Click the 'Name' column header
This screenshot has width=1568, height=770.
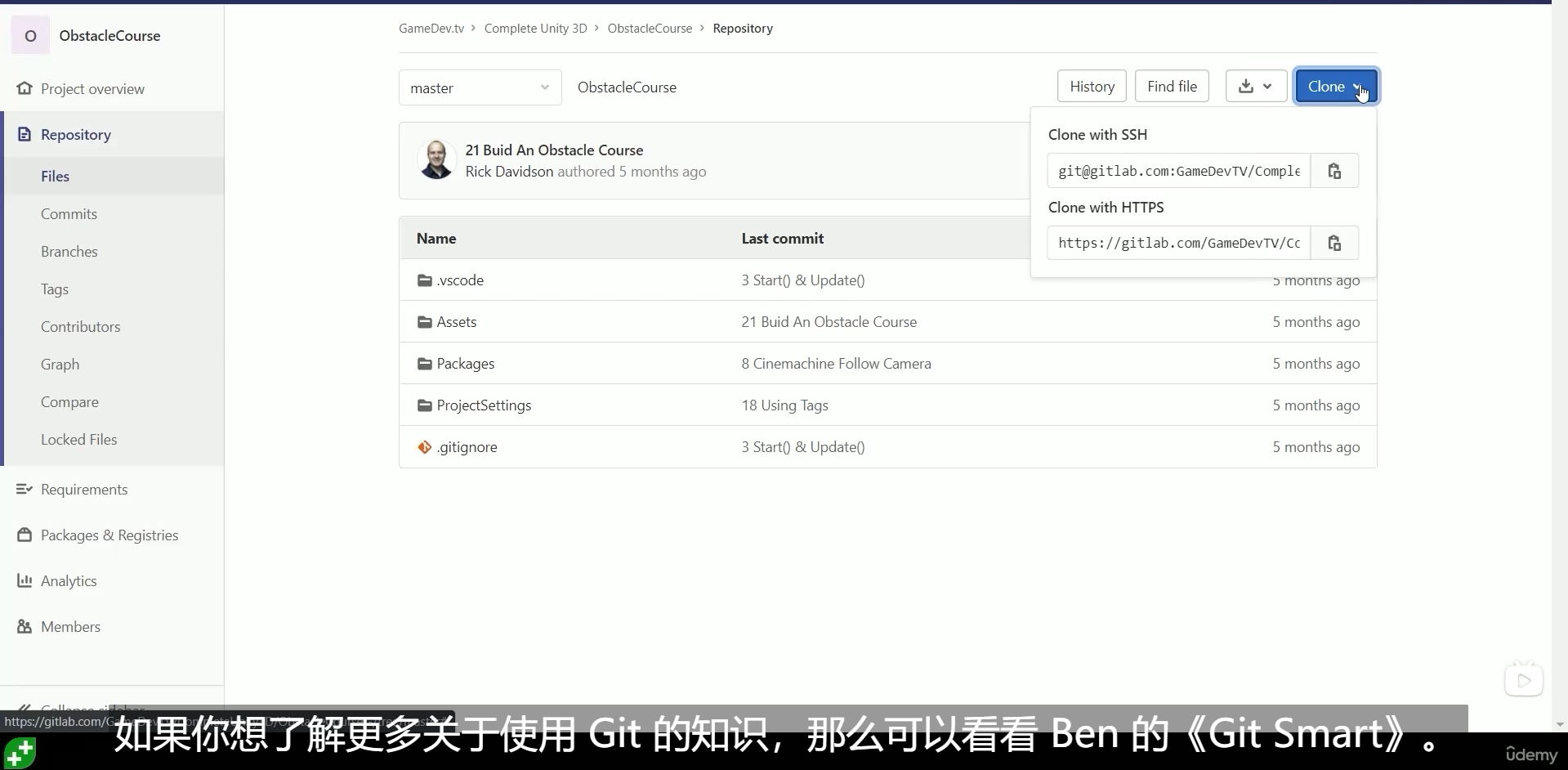[436, 238]
